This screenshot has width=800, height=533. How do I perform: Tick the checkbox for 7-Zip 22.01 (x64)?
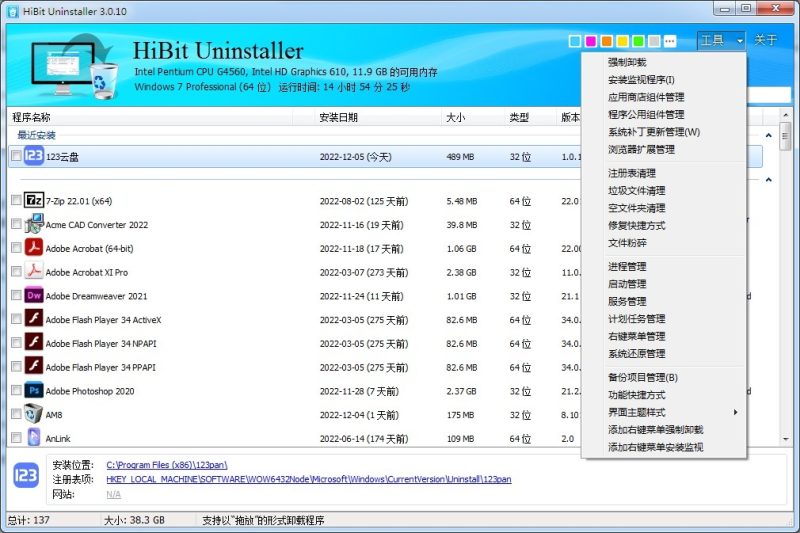[x=16, y=200]
